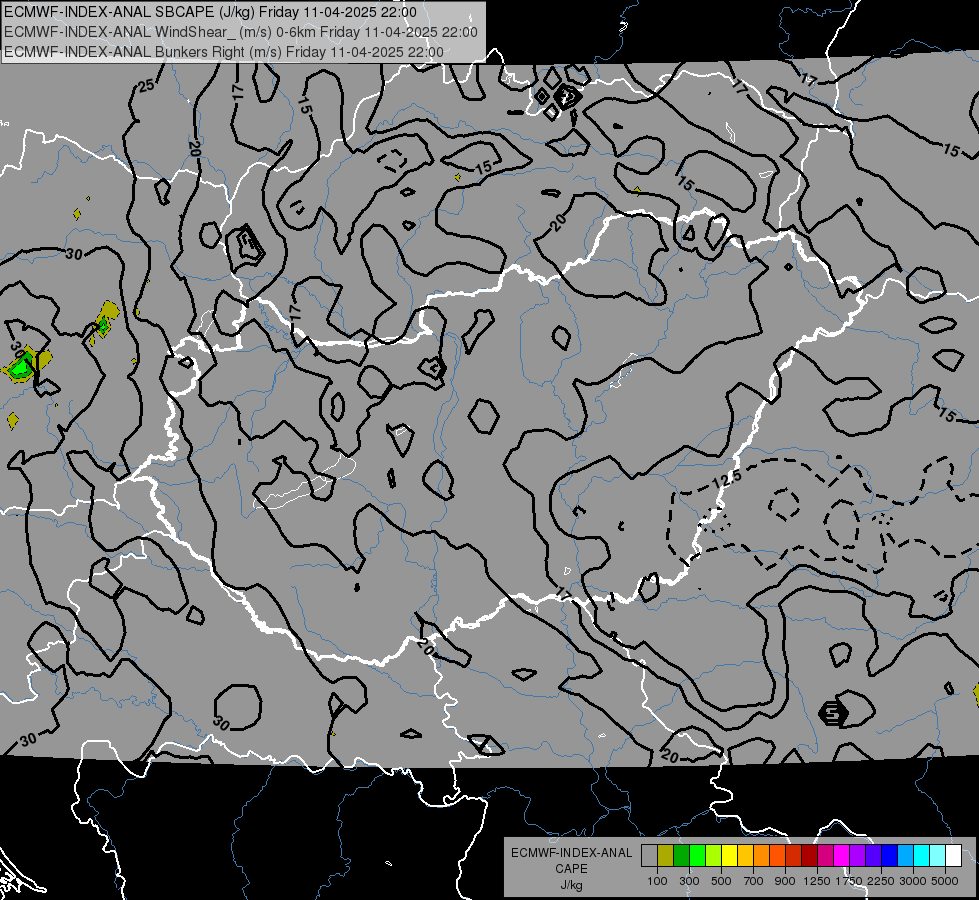
Task: Click the pale cyan legend swatch
Action: [x=938, y=855]
